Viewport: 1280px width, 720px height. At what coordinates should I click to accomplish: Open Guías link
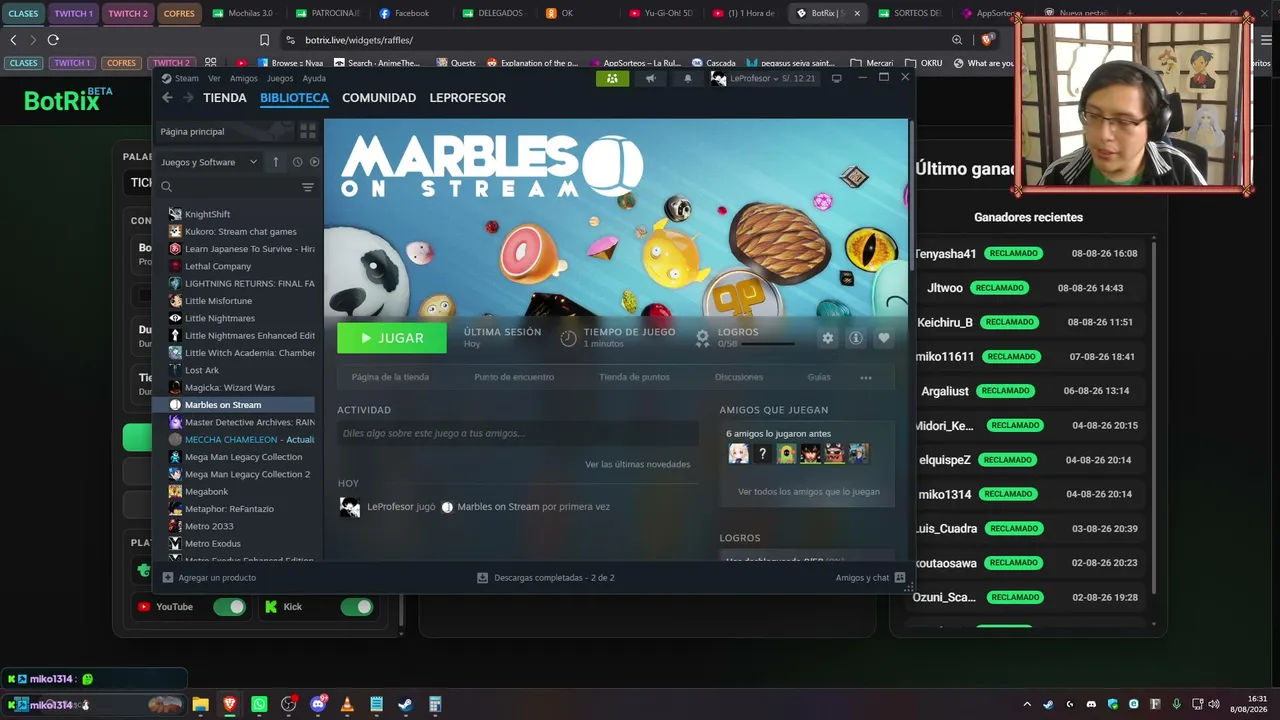click(x=819, y=377)
